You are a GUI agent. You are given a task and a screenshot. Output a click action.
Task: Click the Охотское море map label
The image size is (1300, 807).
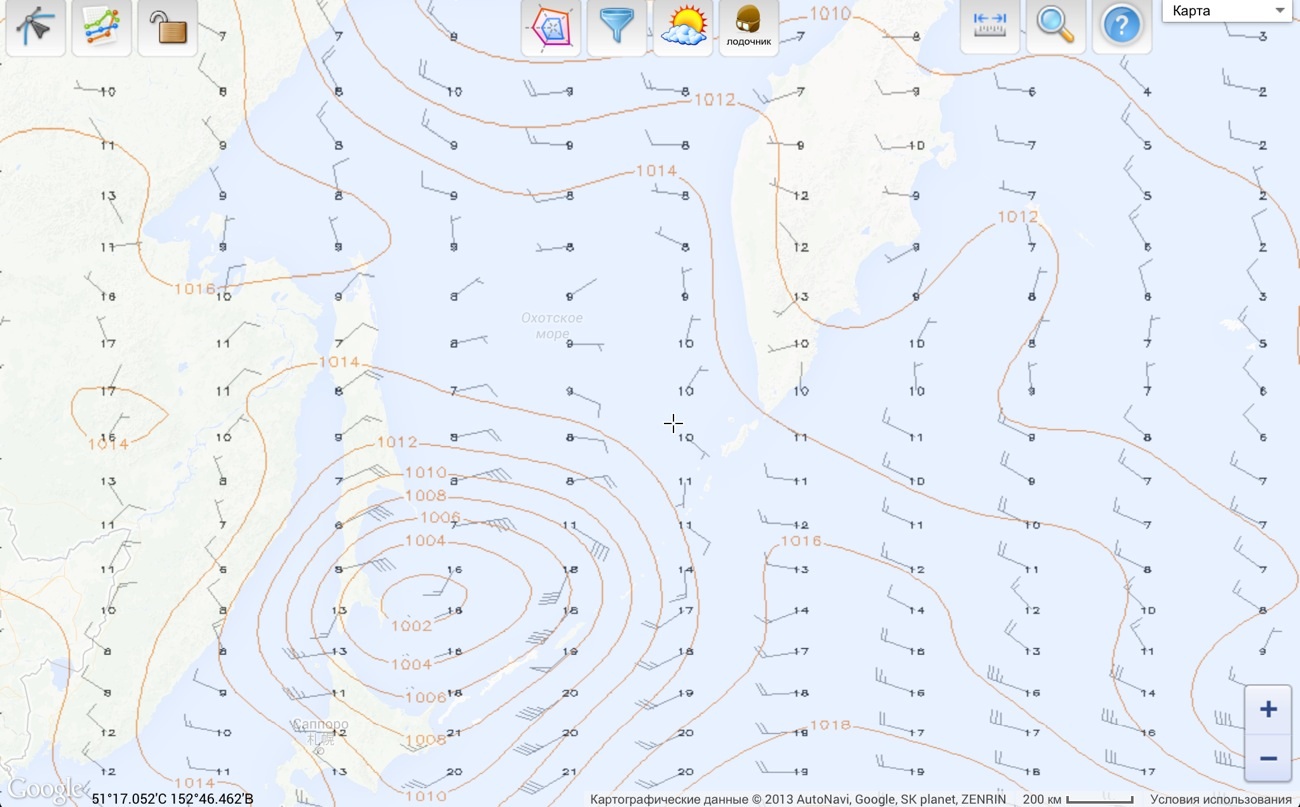(x=552, y=326)
